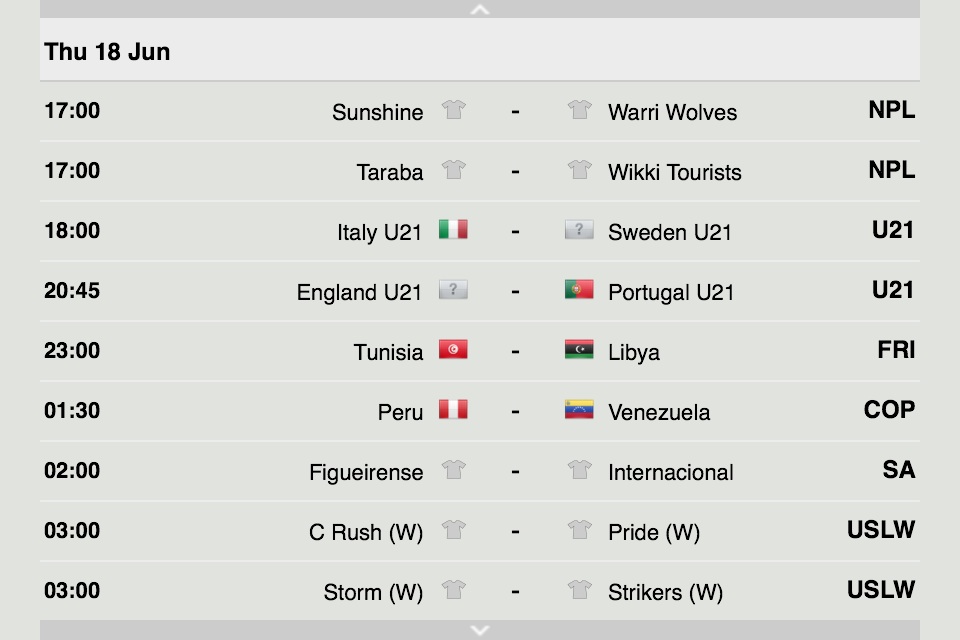Click Internacional team shirt icon
960x640 pixels.
(579, 470)
